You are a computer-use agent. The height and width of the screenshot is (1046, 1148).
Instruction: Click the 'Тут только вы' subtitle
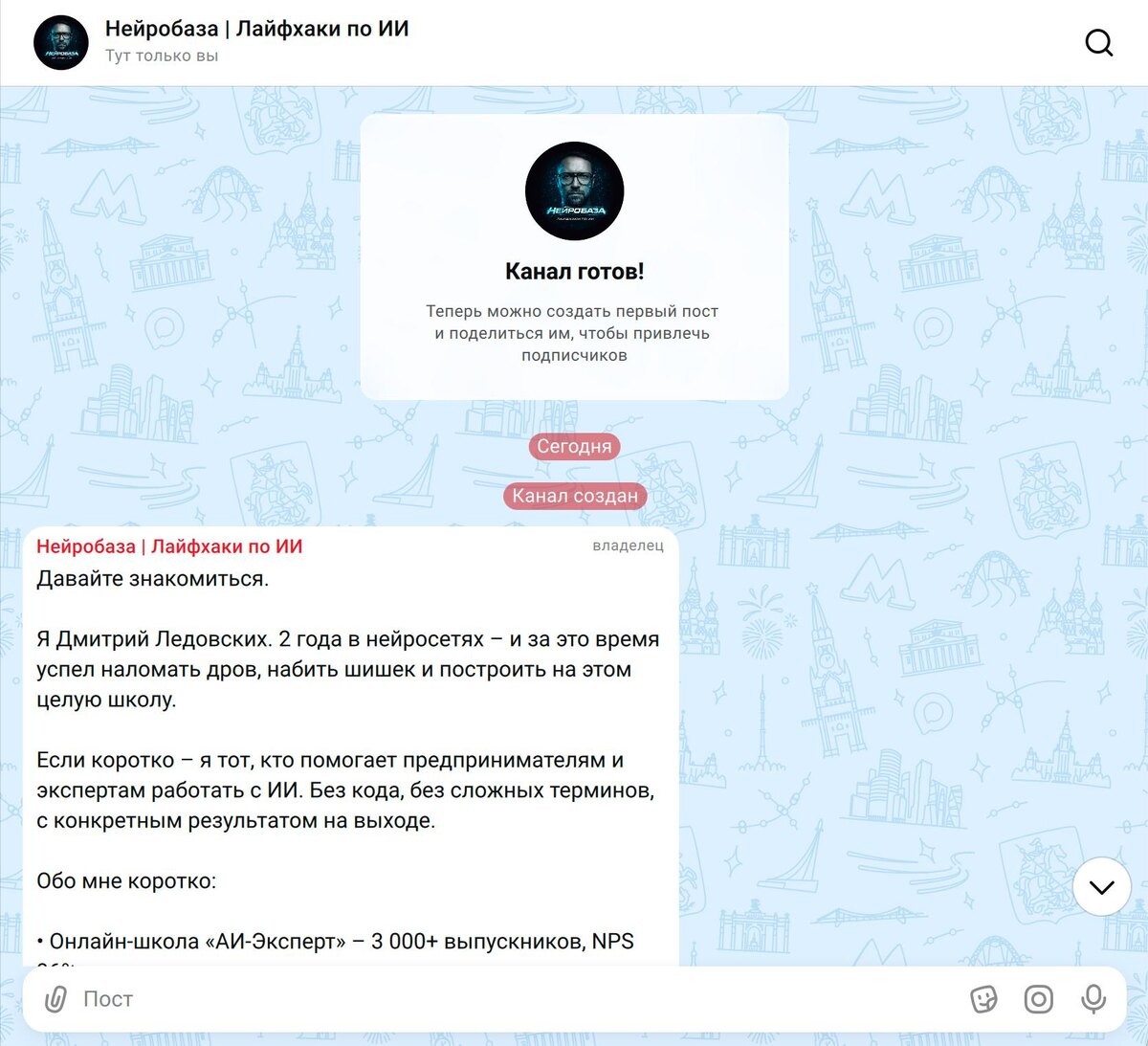pos(162,56)
